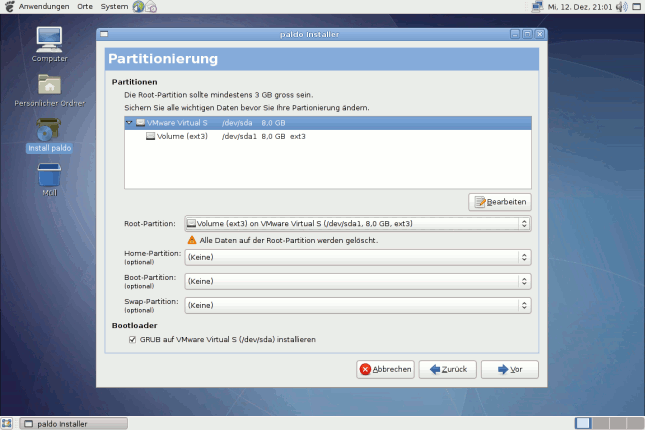
Task: Switch to the fourth workspace in pager
Action: point(636,423)
